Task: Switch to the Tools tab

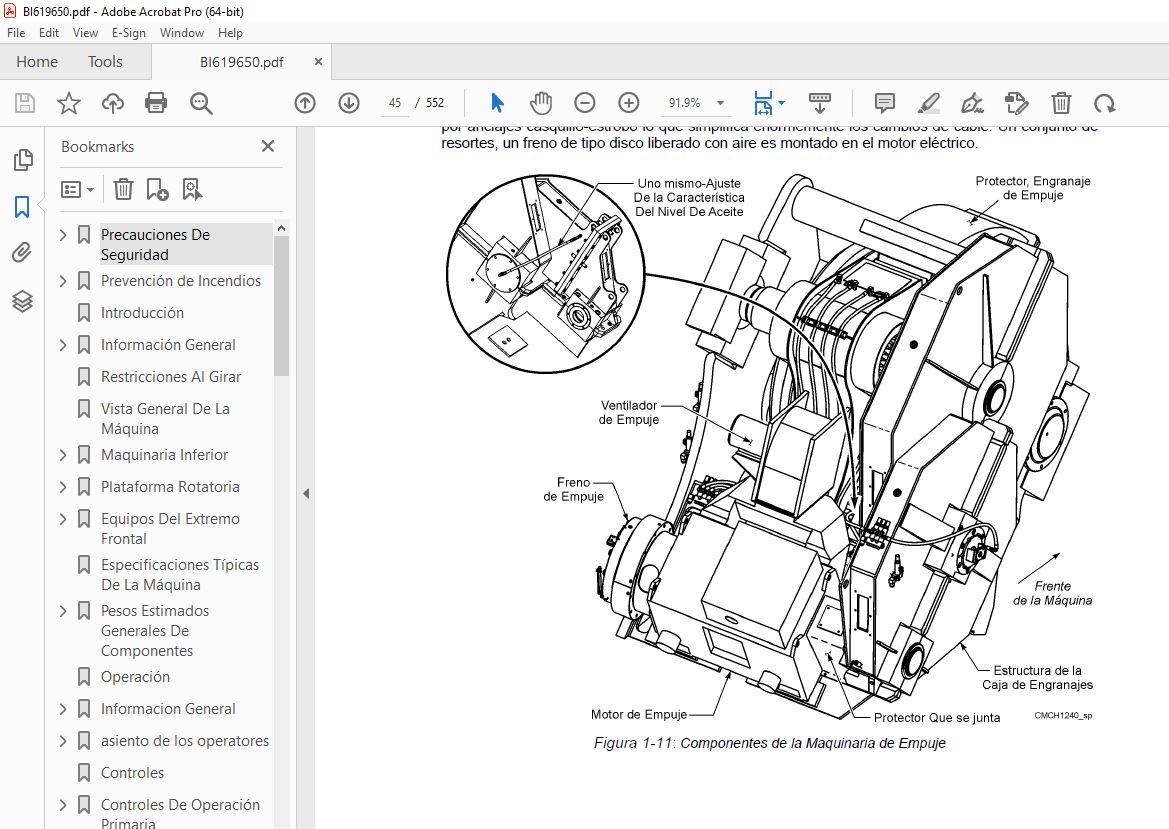Action: (105, 62)
